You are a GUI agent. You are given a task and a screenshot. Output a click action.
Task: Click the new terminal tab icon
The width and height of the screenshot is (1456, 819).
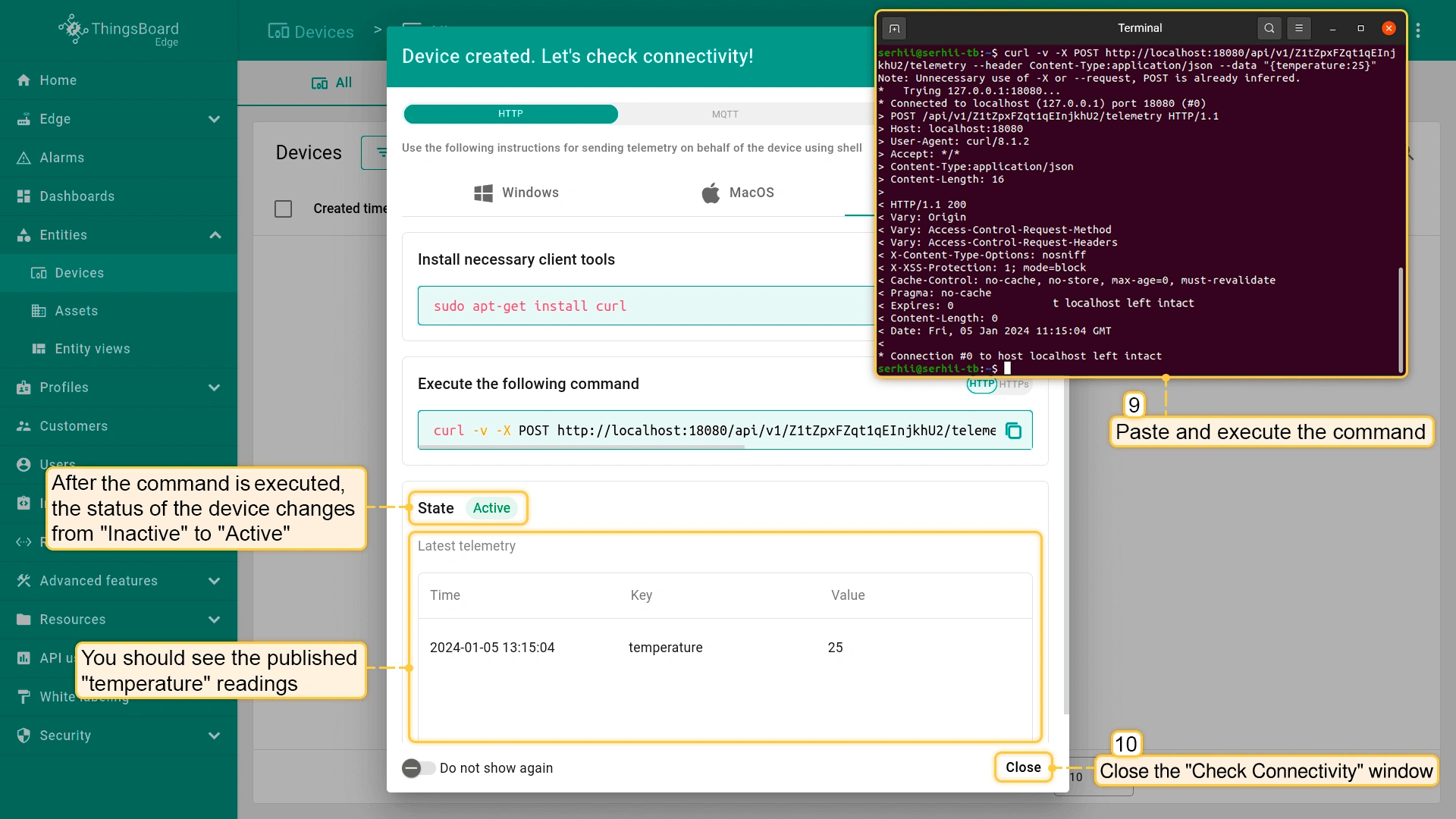pyautogui.click(x=895, y=28)
